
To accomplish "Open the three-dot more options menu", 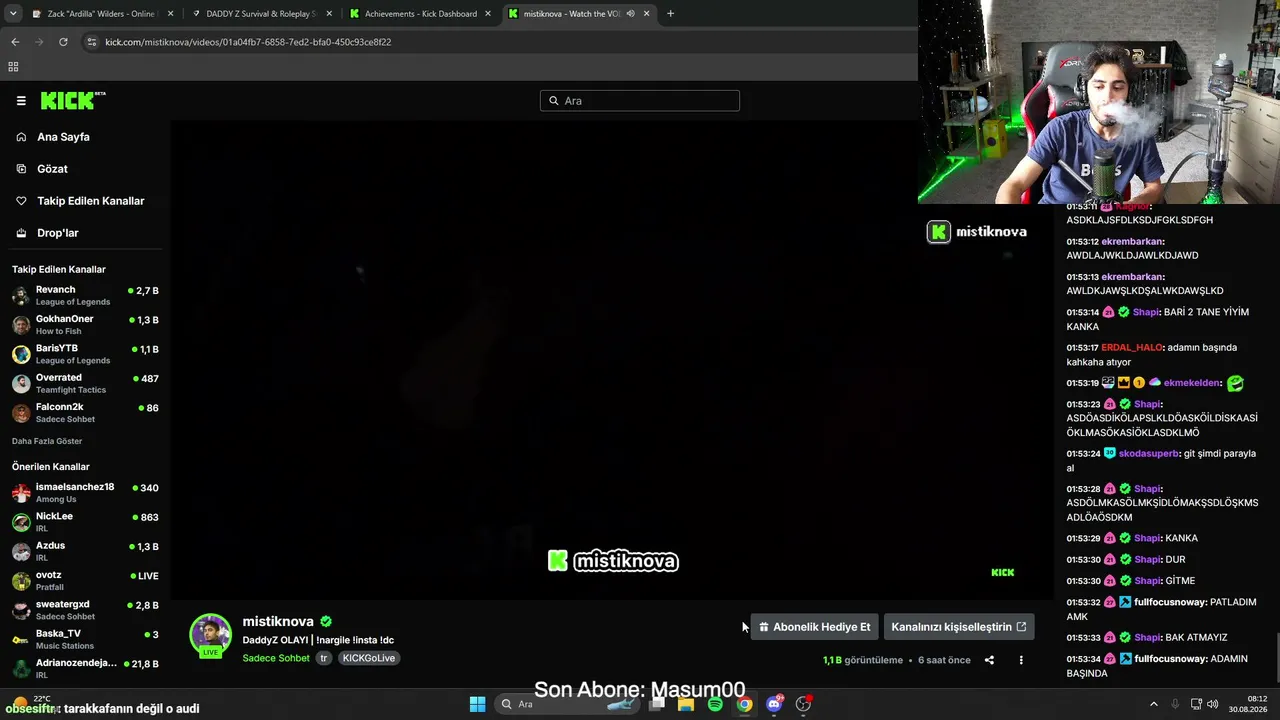I will pos(1021,660).
